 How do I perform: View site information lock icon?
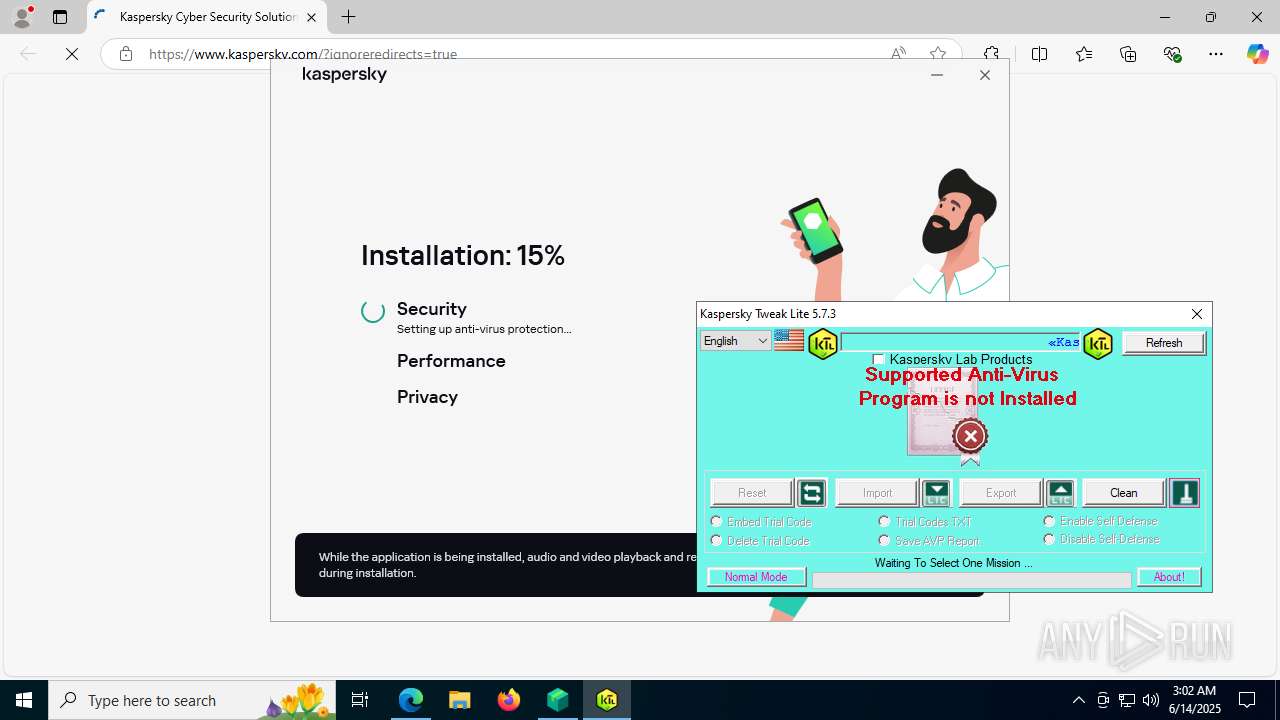(126, 54)
